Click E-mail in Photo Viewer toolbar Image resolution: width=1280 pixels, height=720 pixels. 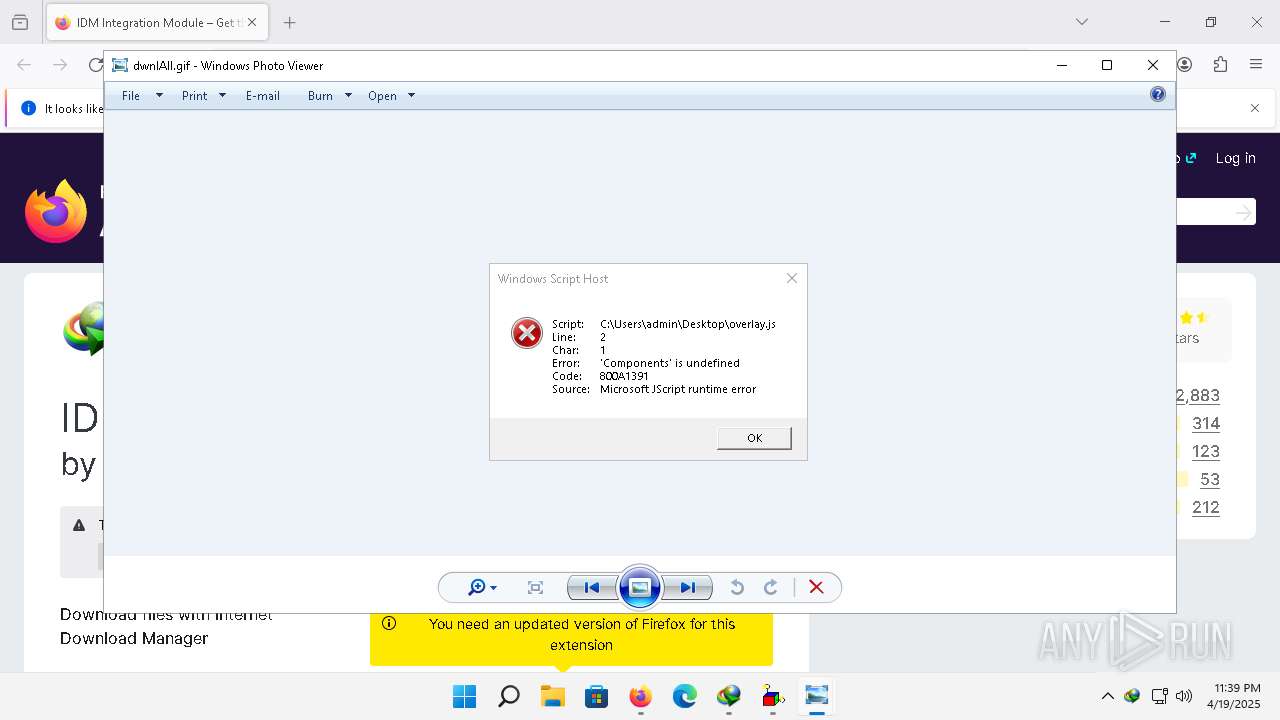click(x=263, y=96)
